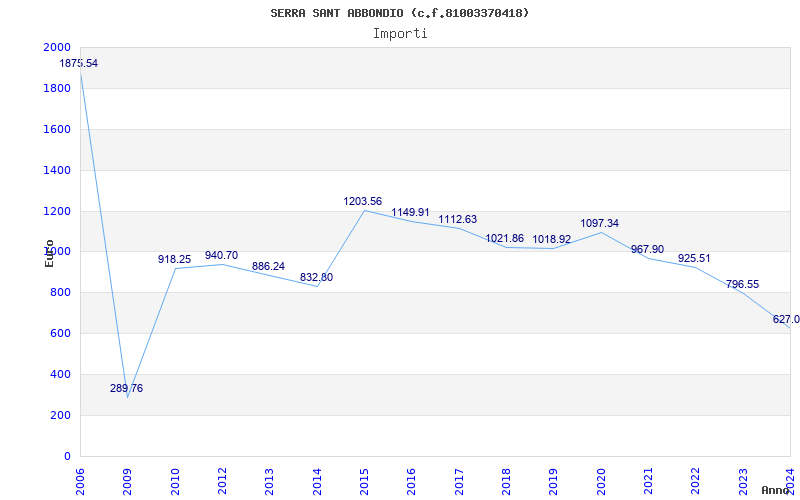Click the 2016 x-axis year label
800x500 pixels.
pyautogui.click(x=412, y=481)
